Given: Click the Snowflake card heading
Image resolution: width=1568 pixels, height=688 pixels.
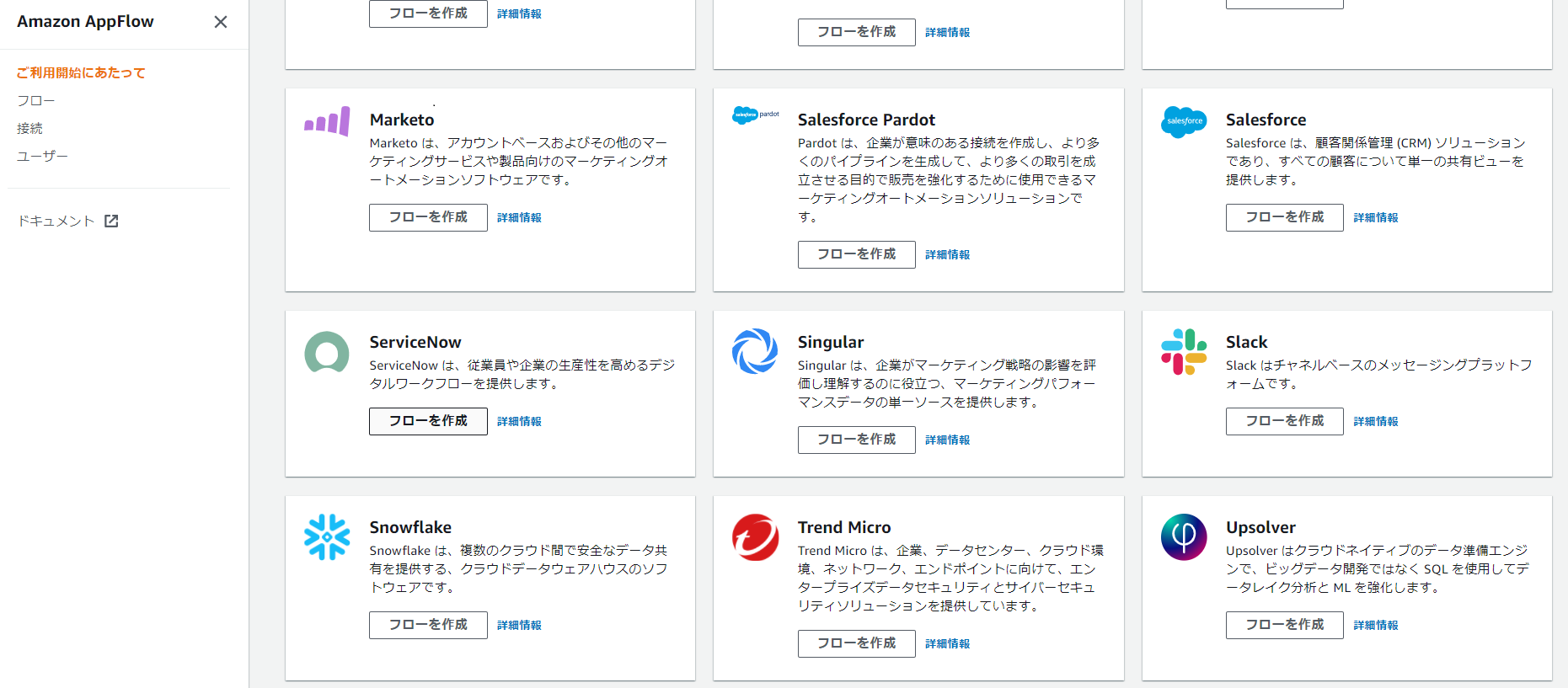Looking at the screenshot, I should pos(410,527).
